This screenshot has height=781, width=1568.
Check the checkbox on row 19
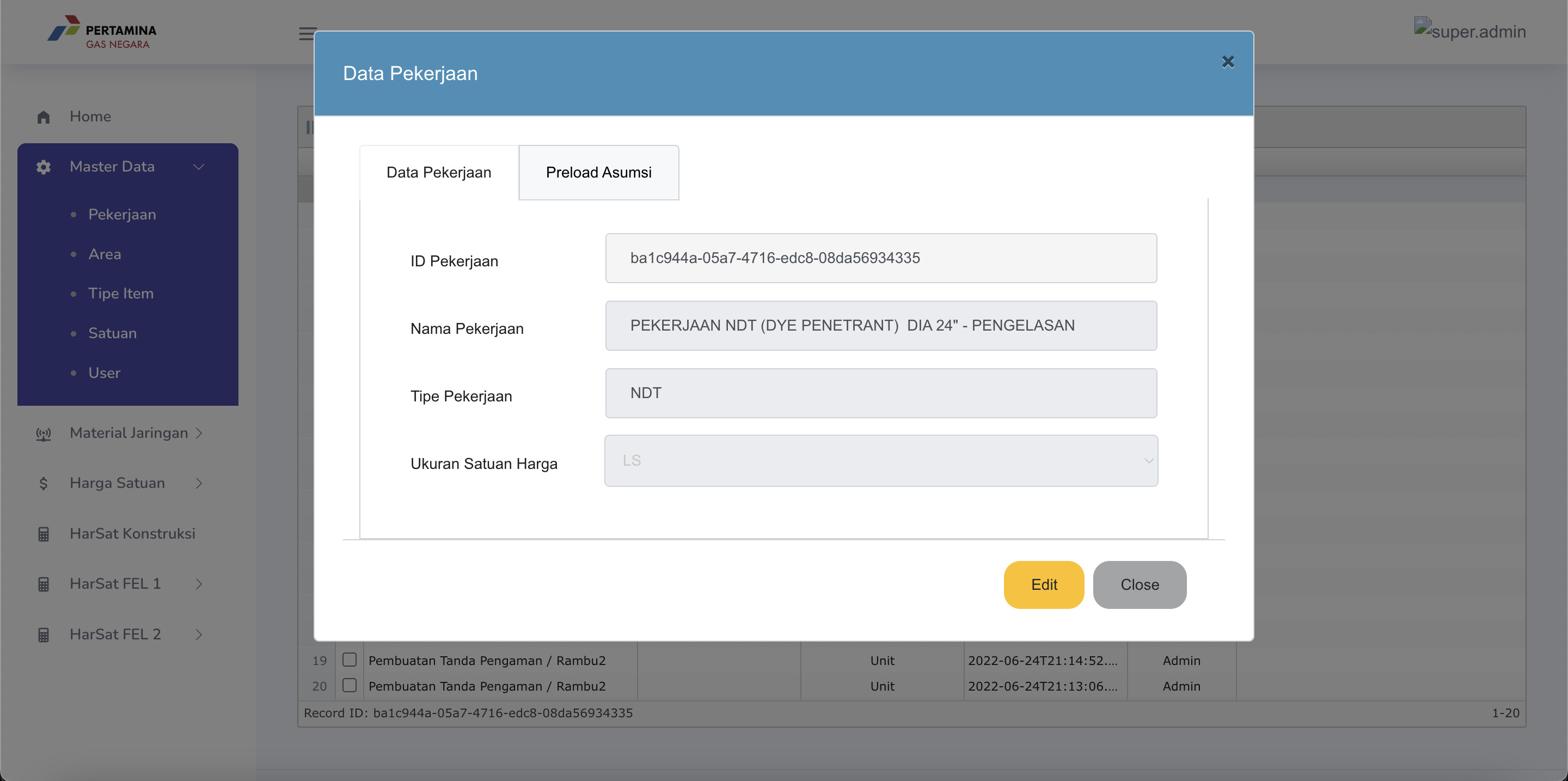tap(350, 660)
